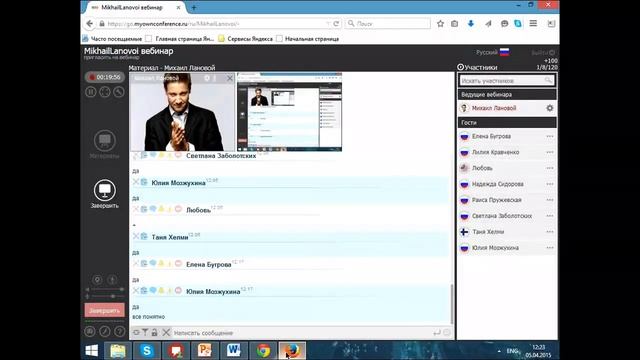Go back with the browser back arrow
This screenshot has height=360, width=640.
[x=90, y=24]
